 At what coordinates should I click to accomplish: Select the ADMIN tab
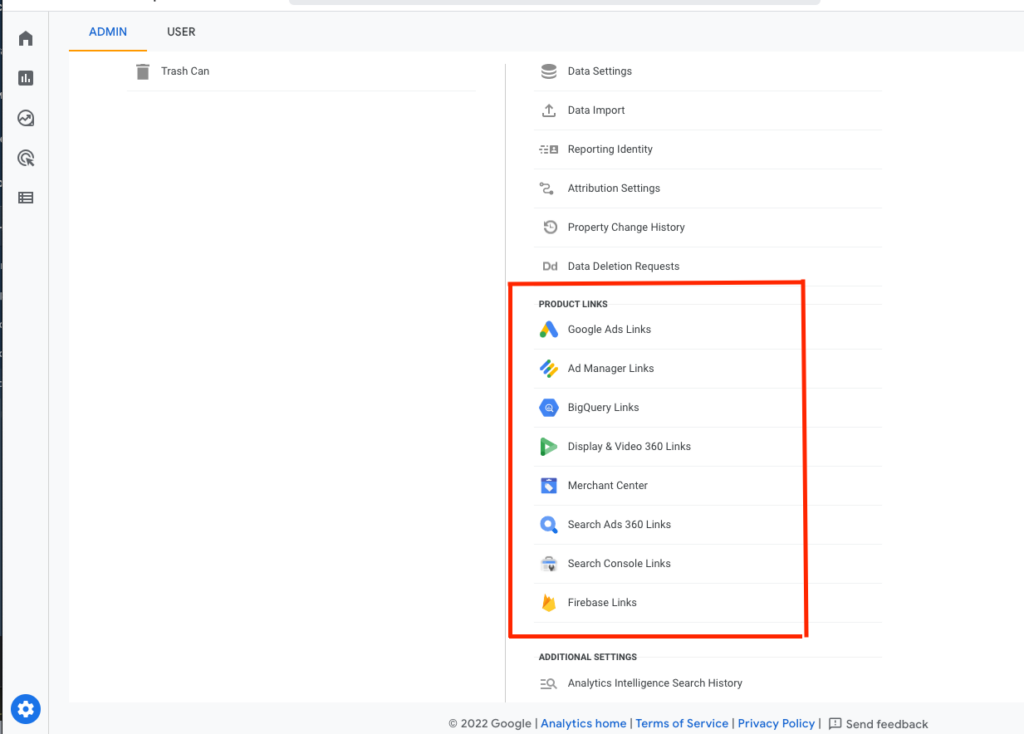coord(108,32)
